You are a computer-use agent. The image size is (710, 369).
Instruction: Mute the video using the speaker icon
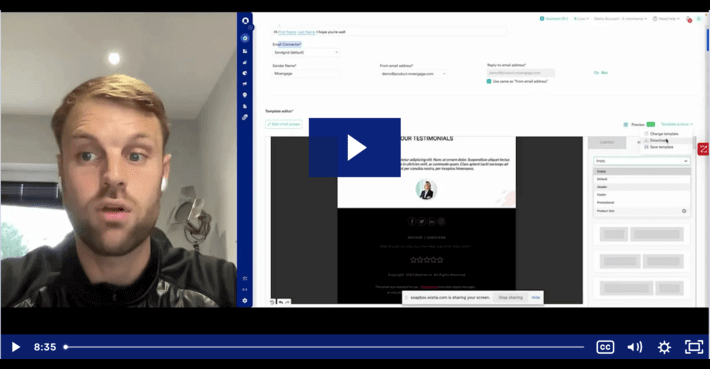pyautogui.click(x=634, y=347)
